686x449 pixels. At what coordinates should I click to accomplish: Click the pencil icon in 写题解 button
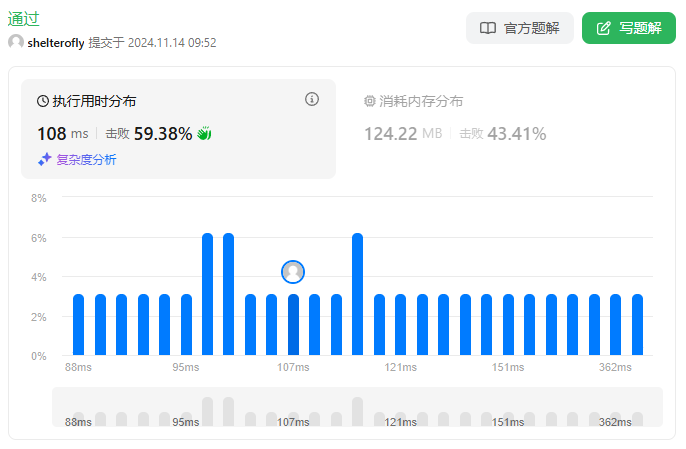603,28
